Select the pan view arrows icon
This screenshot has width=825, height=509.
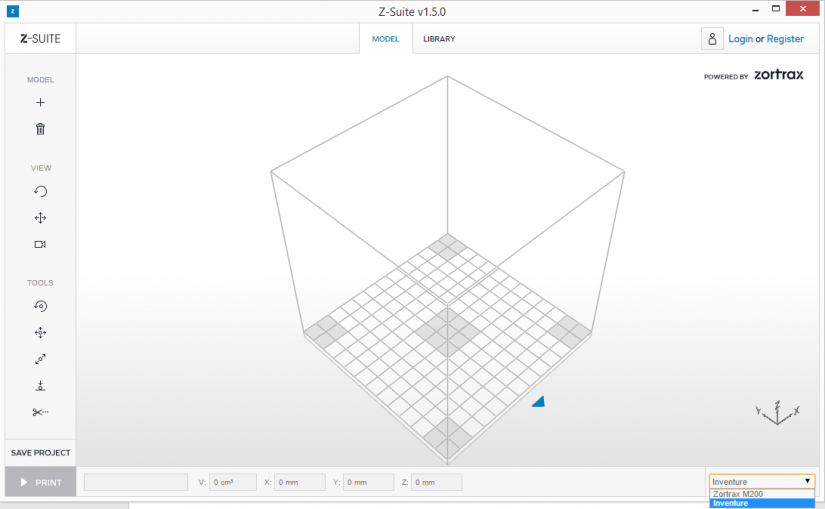click(x=41, y=218)
